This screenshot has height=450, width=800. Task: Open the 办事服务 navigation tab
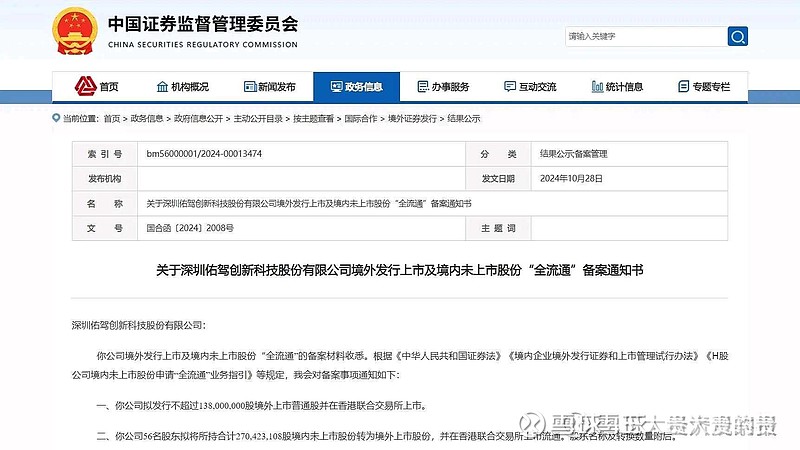tap(443, 87)
